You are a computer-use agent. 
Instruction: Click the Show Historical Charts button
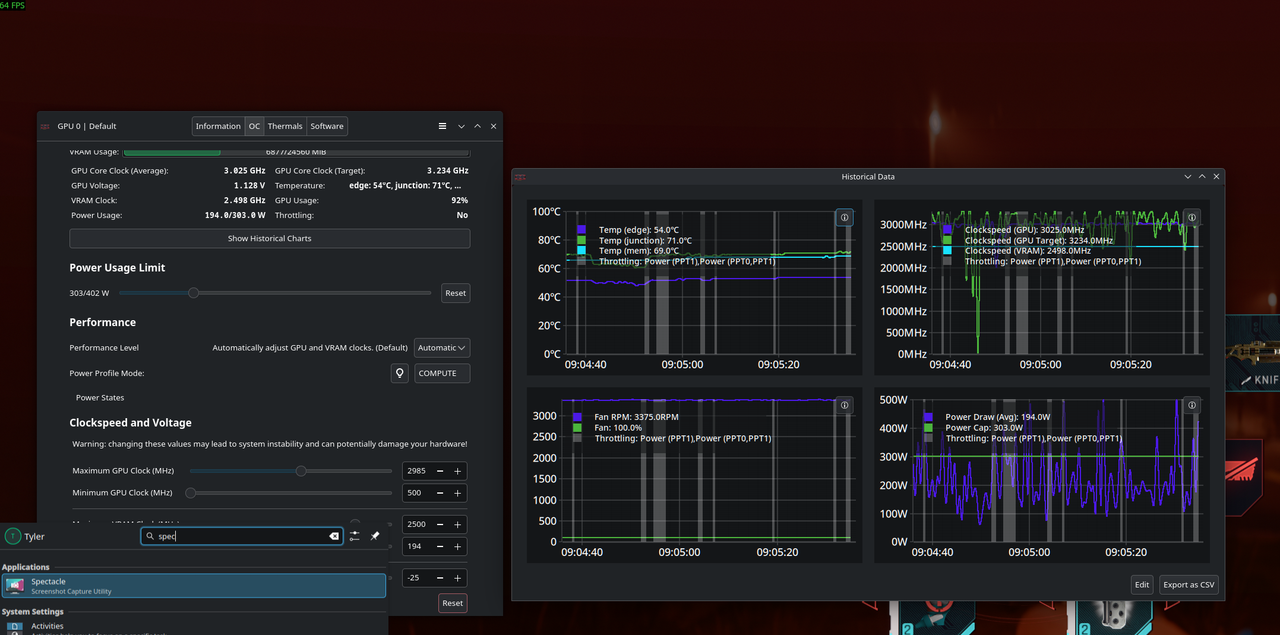269,238
